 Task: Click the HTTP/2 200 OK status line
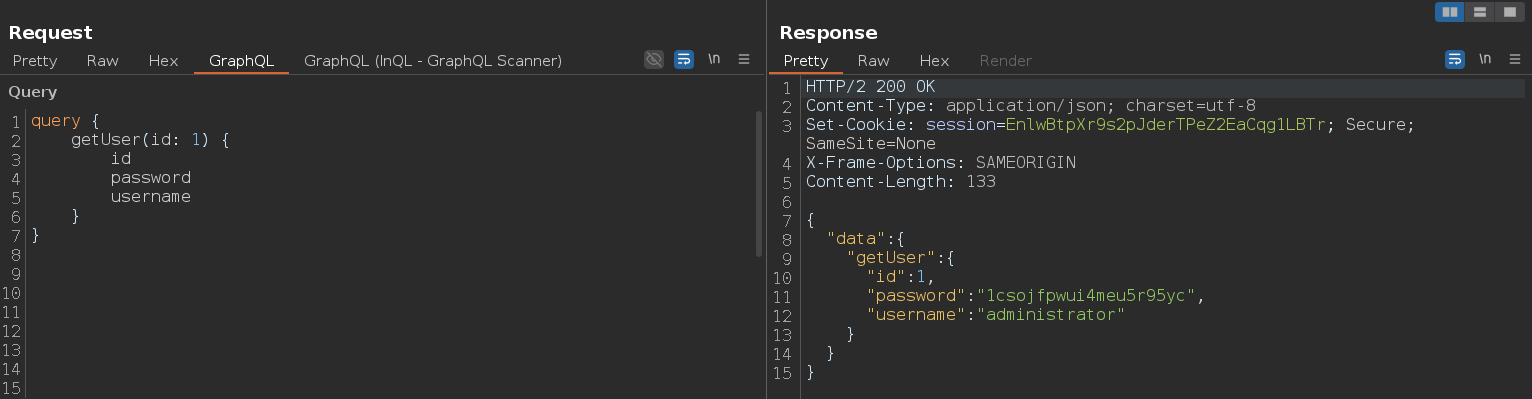[870, 87]
